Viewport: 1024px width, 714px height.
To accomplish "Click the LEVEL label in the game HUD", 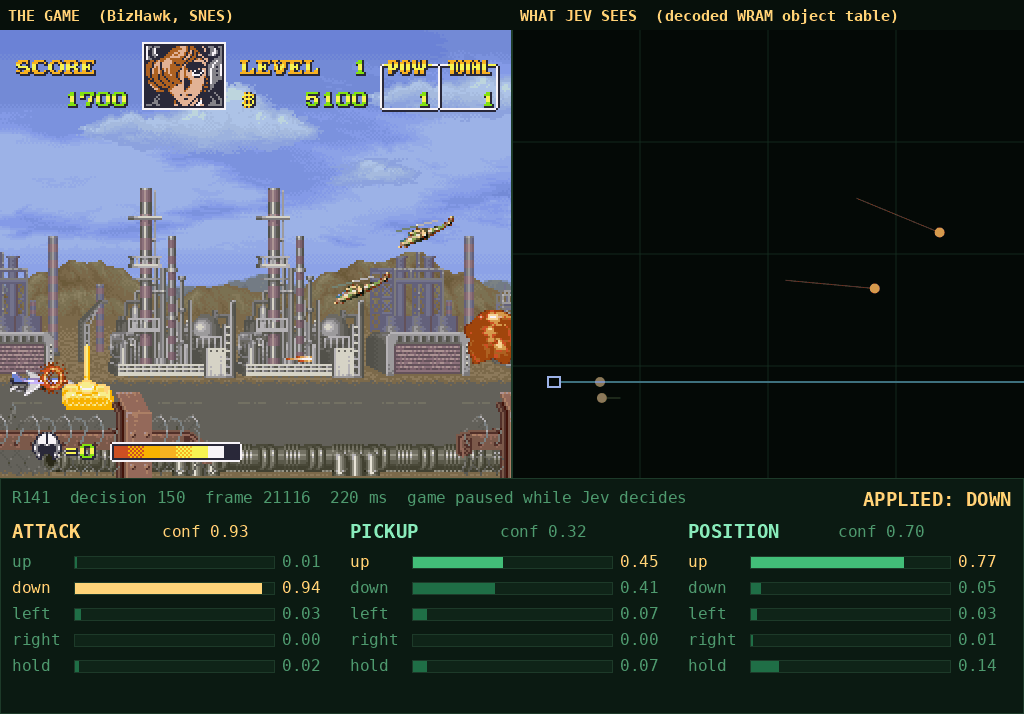I will [x=280, y=67].
